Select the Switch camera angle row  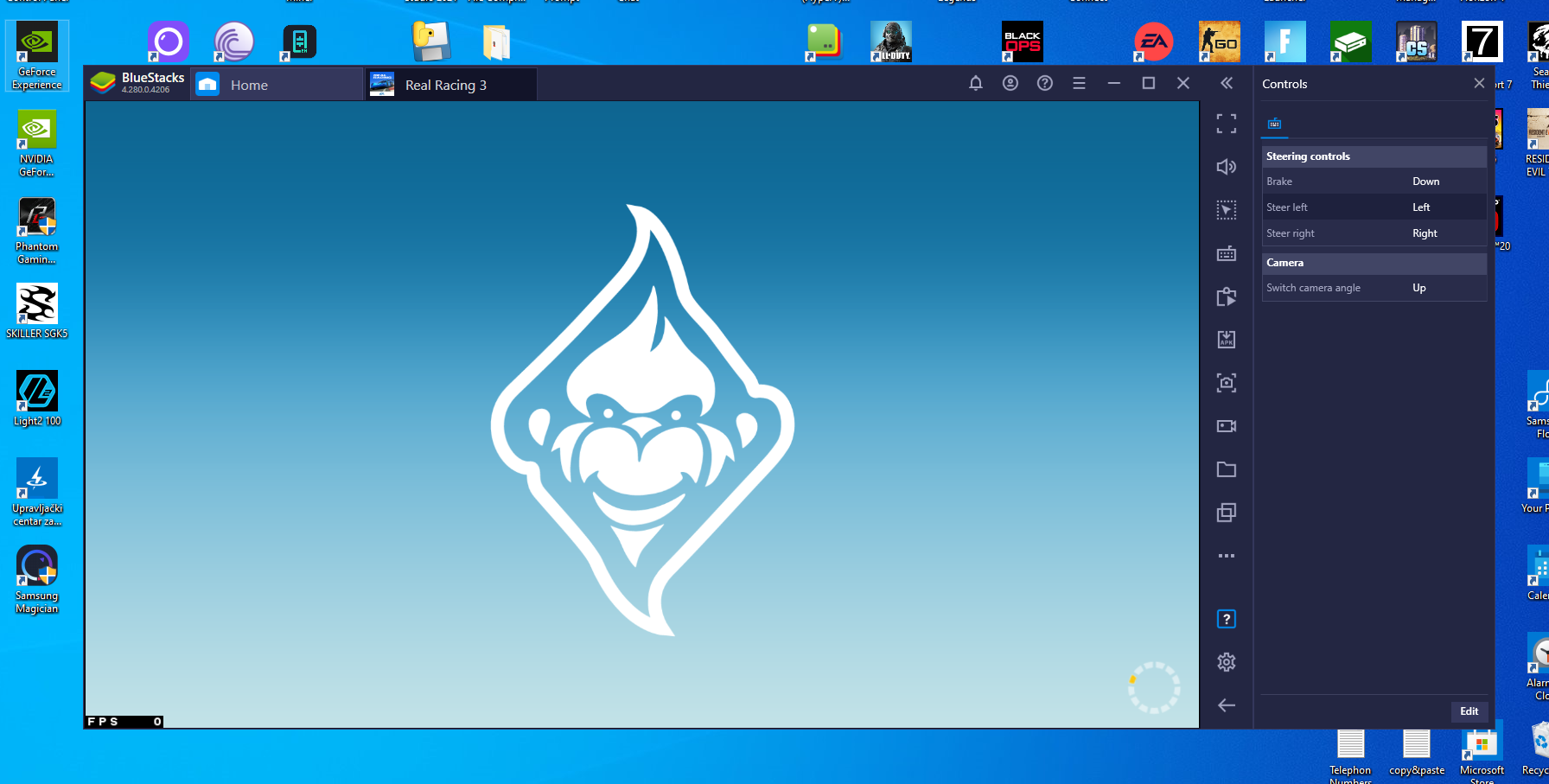point(1374,288)
